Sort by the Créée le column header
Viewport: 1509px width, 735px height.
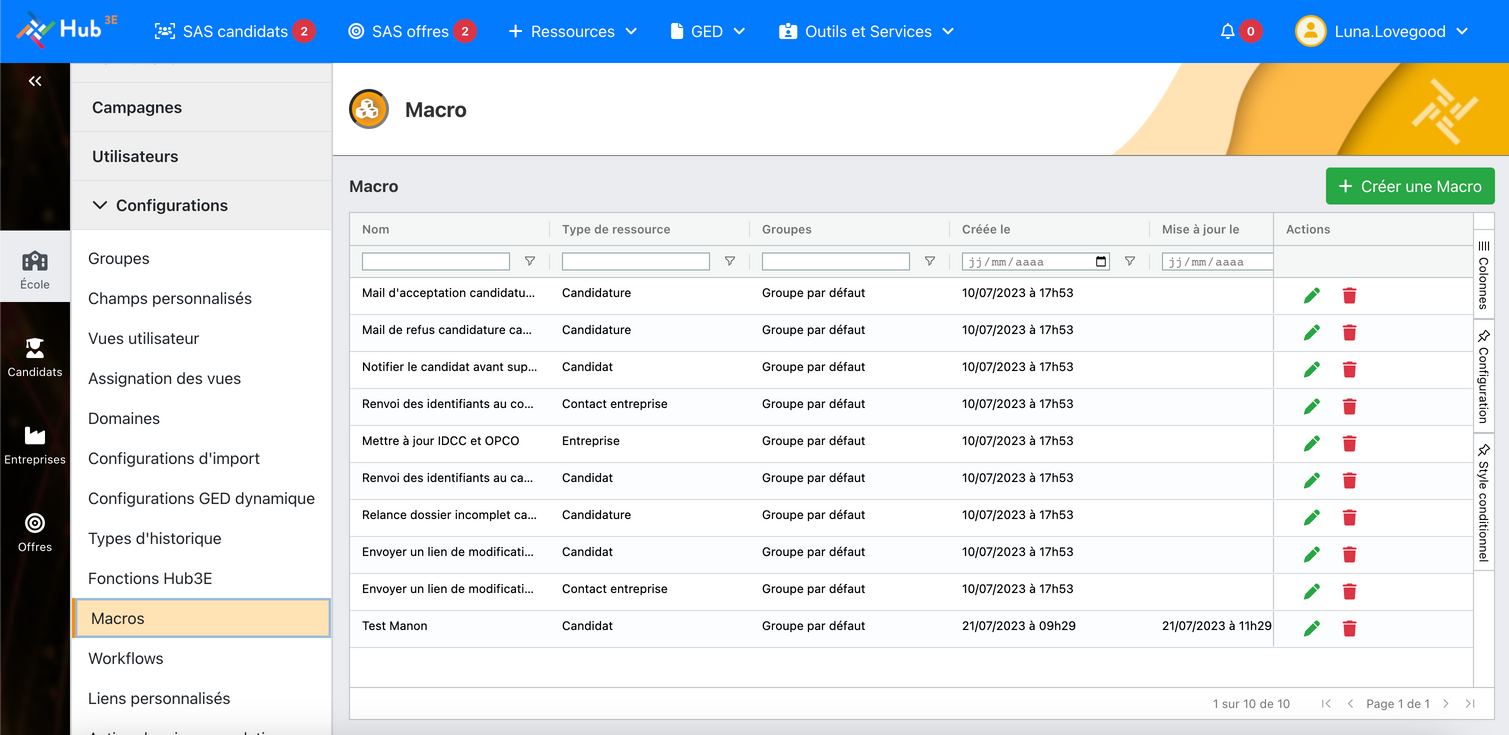point(986,229)
